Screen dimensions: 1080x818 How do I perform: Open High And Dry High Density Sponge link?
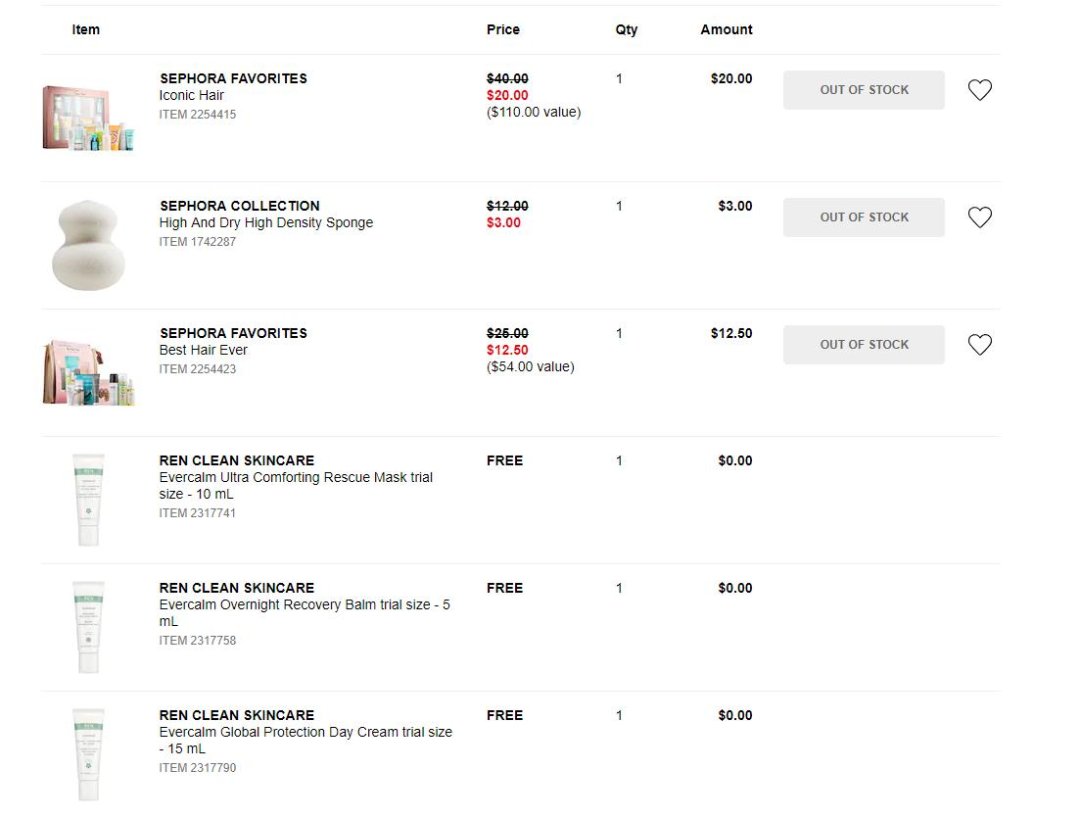click(x=266, y=223)
